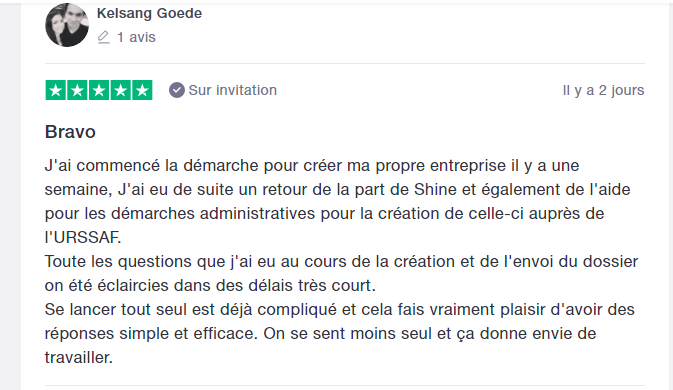This screenshot has height=390, width=673.
Task: Open the "Sur invitation" label details
Action: click(233, 90)
